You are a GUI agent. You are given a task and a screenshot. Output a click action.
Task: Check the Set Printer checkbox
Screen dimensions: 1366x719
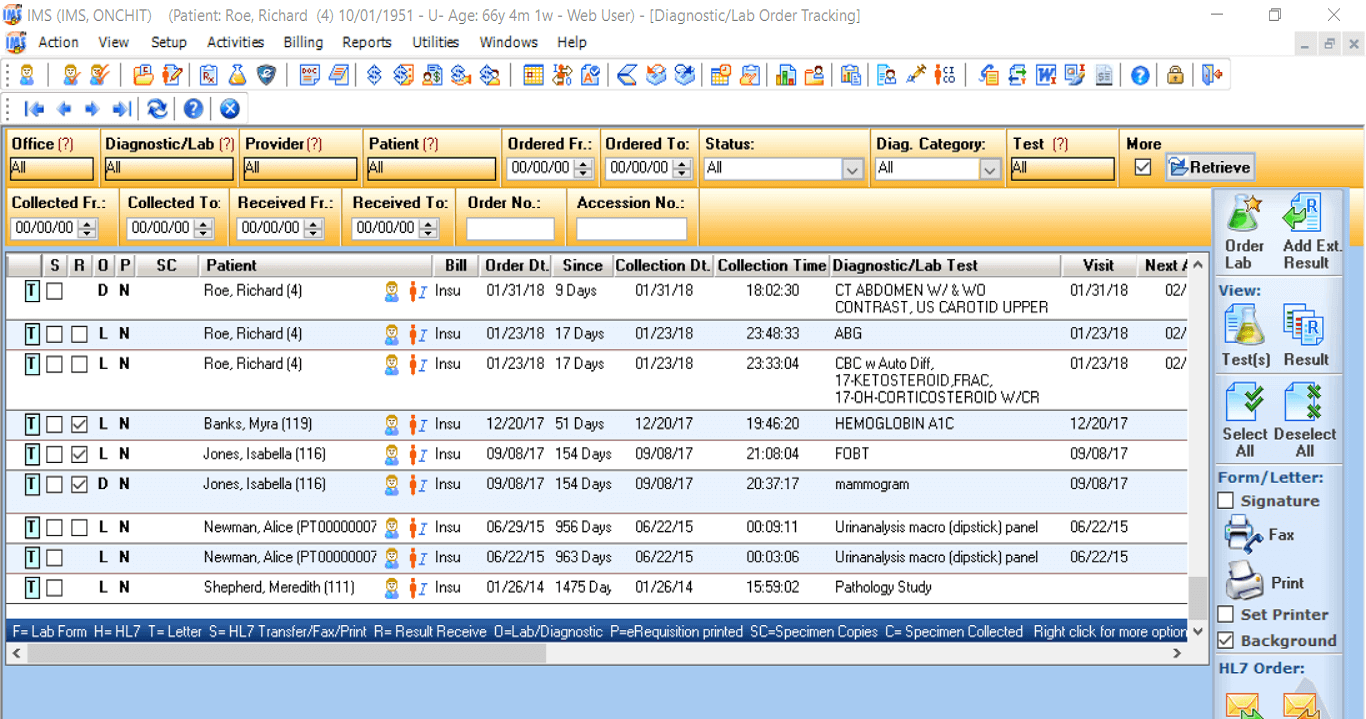1225,616
